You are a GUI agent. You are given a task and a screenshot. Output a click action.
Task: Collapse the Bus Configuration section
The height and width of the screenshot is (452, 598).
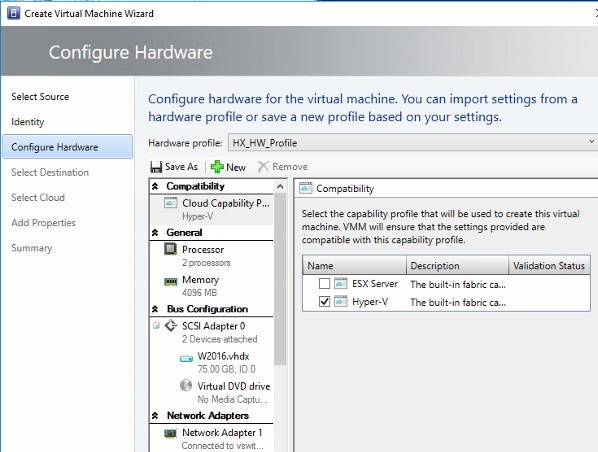[x=155, y=309]
